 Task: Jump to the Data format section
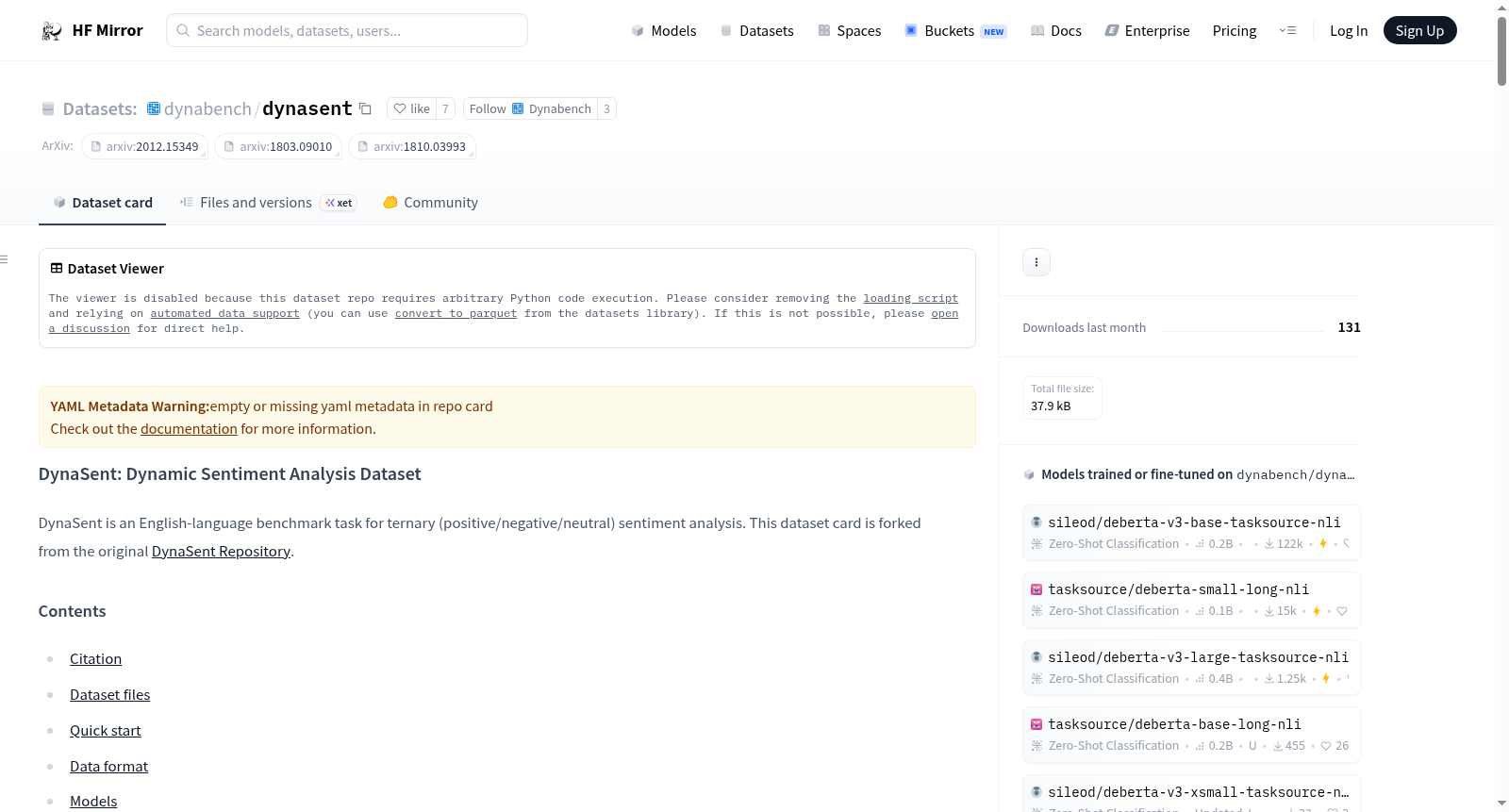pos(108,767)
